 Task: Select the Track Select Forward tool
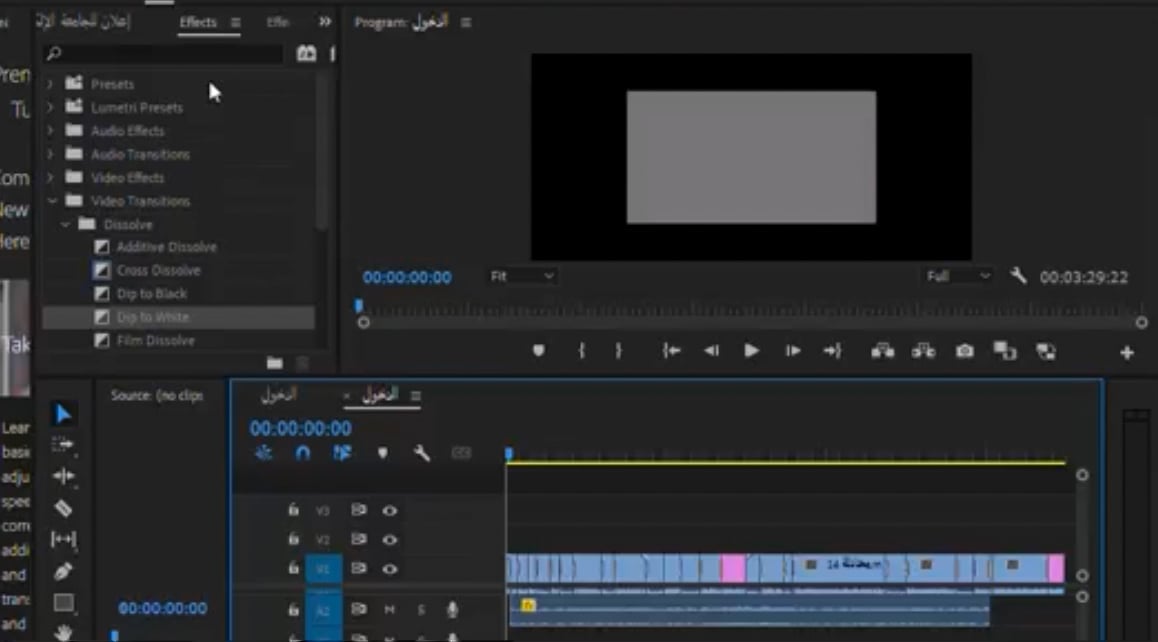click(63, 445)
